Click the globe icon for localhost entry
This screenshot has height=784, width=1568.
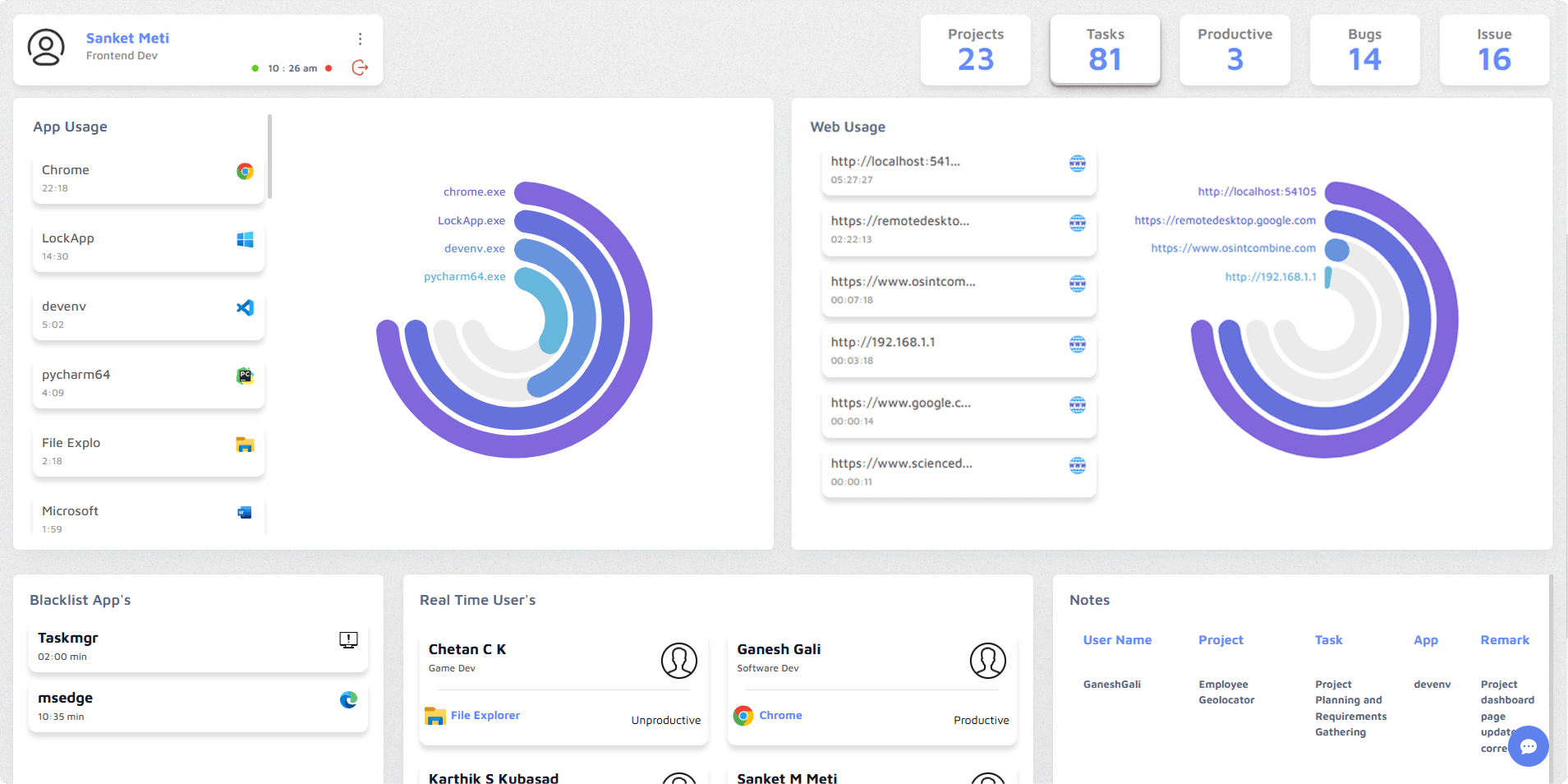pyautogui.click(x=1077, y=163)
